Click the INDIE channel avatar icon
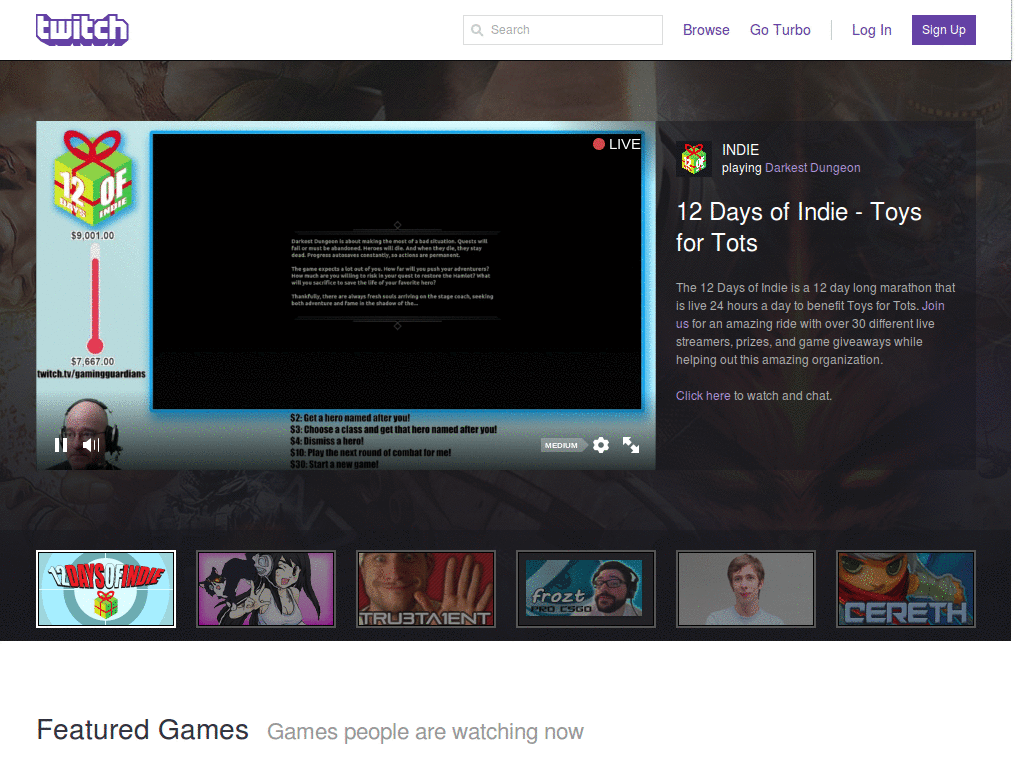The height and width of the screenshot is (768, 1024). 694,159
